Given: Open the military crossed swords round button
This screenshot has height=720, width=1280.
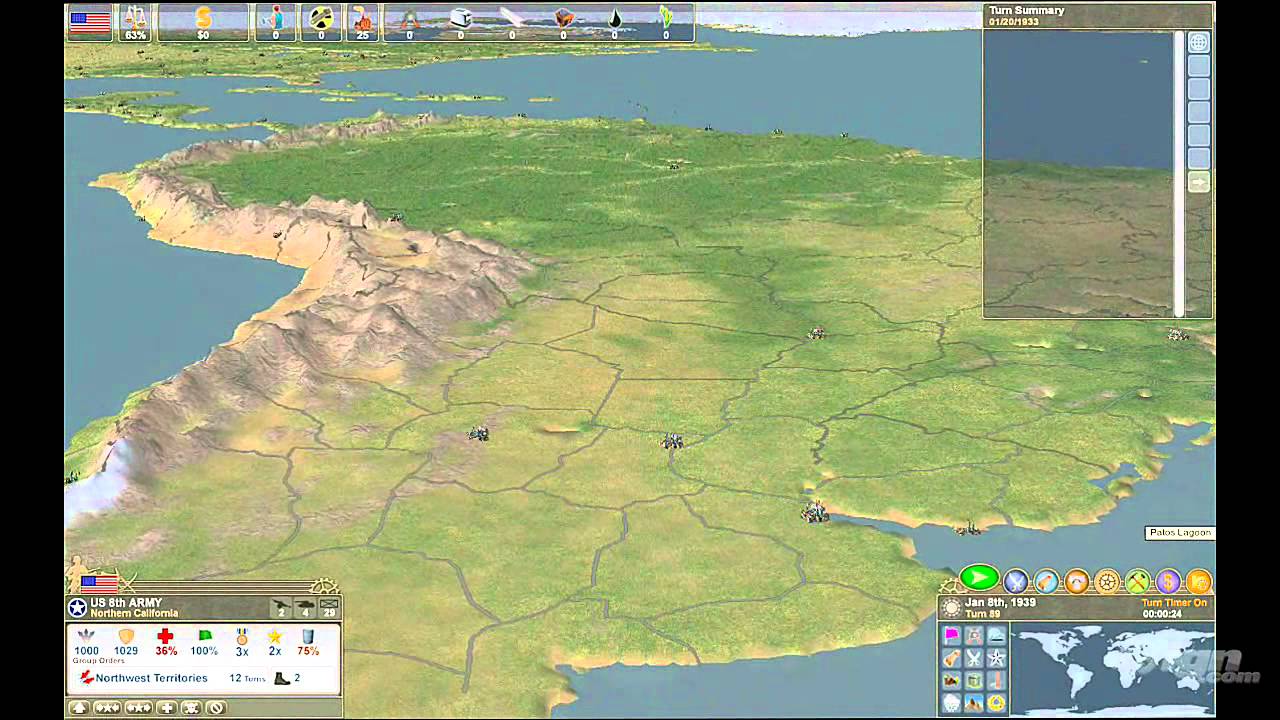Looking at the screenshot, I should (1015, 581).
